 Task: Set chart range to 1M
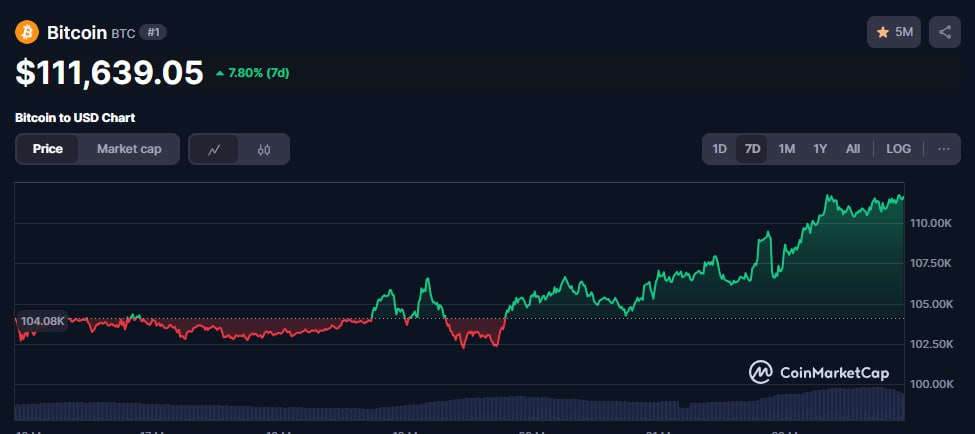click(x=787, y=149)
